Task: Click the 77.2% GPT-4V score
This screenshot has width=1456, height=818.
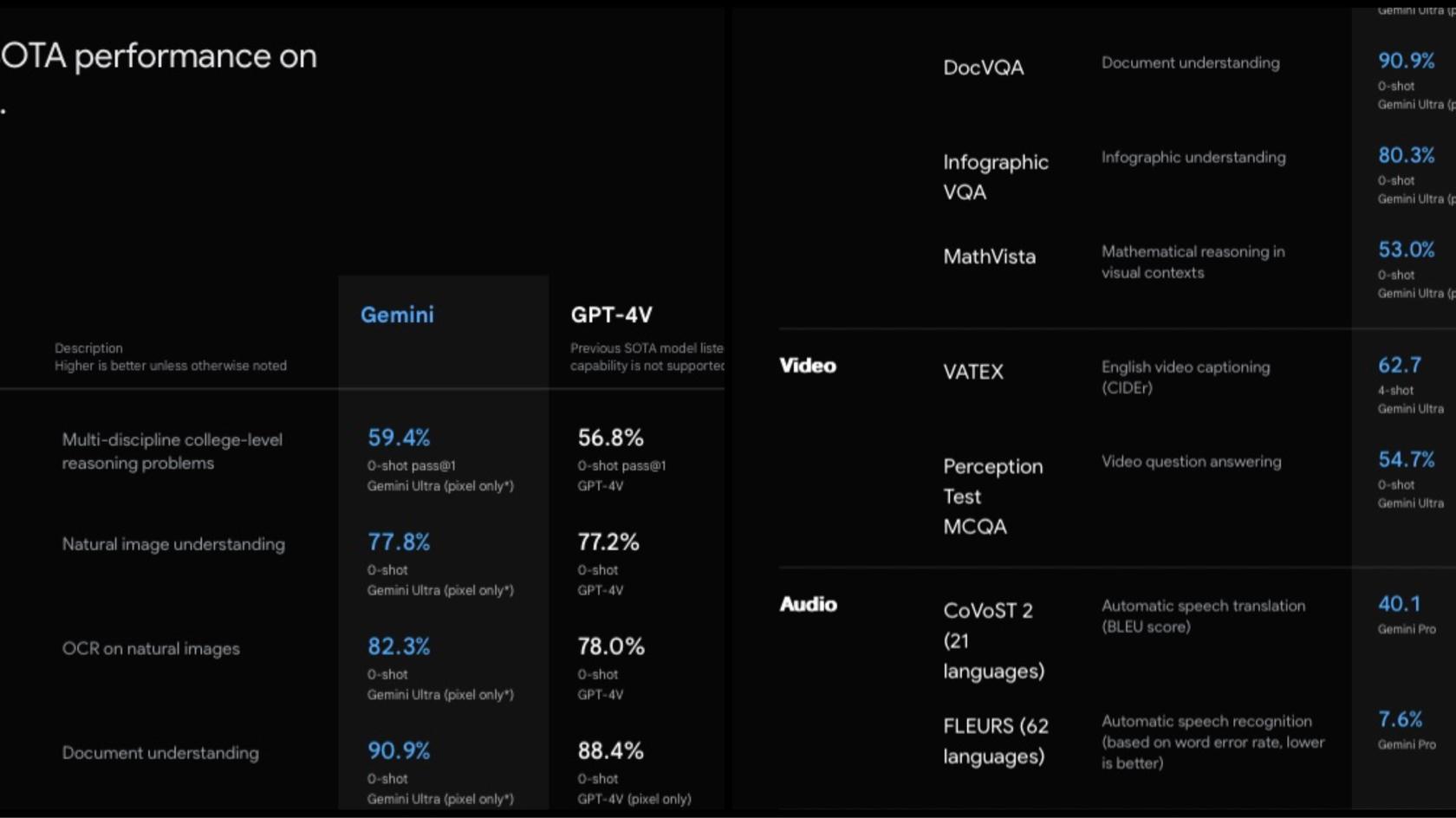Action: point(608,542)
